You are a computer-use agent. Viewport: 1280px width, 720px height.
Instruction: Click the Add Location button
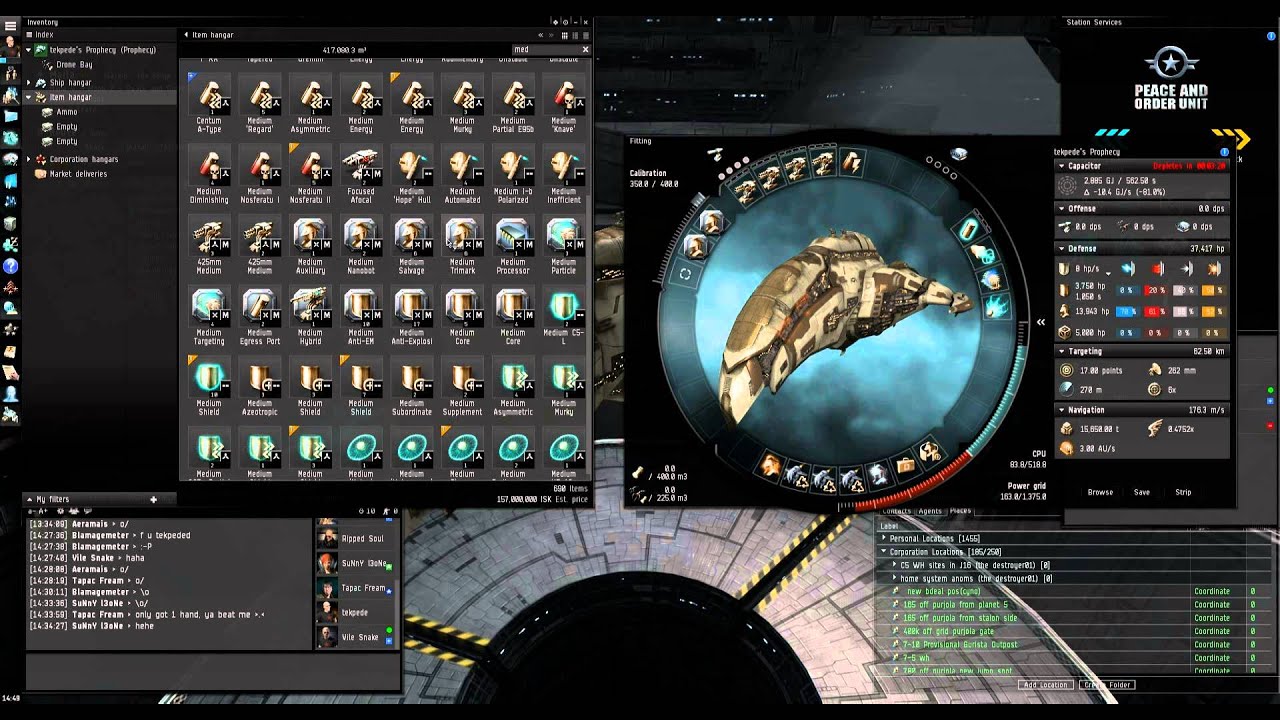tap(1045, 685)
